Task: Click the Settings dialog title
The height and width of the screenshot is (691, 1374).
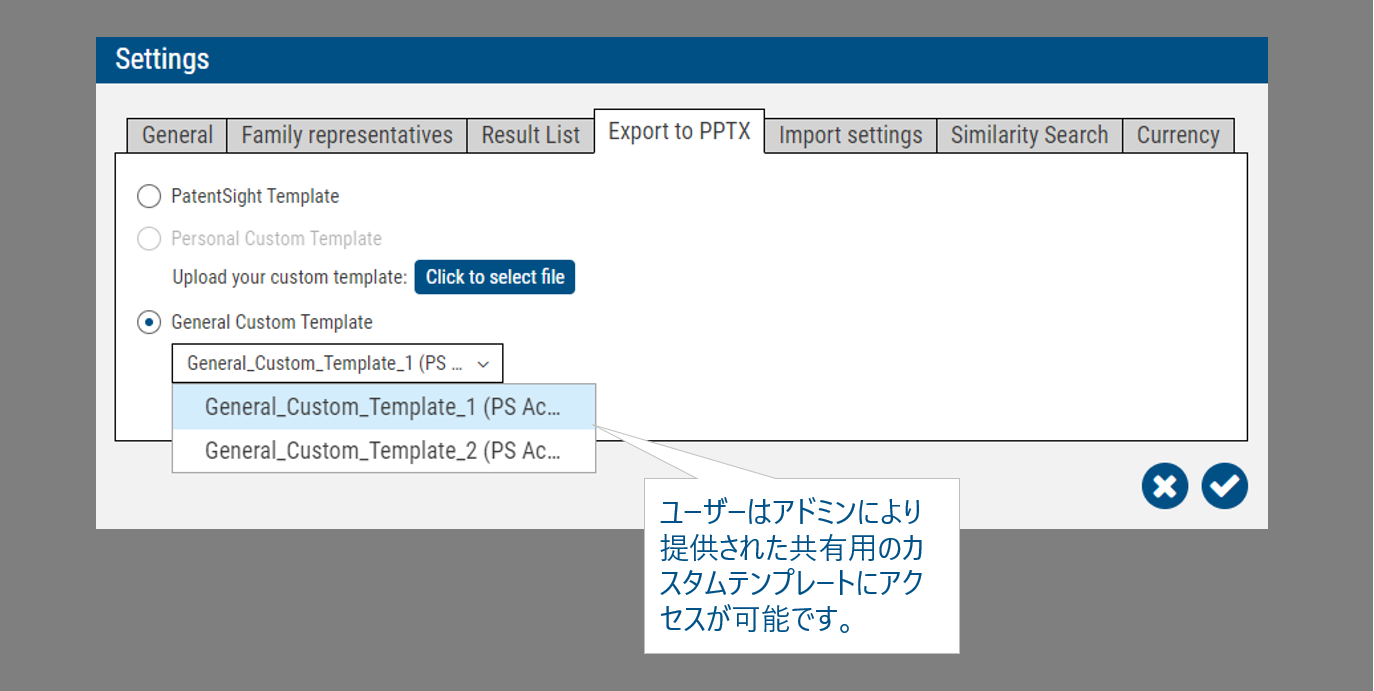Action: point(162,59)
